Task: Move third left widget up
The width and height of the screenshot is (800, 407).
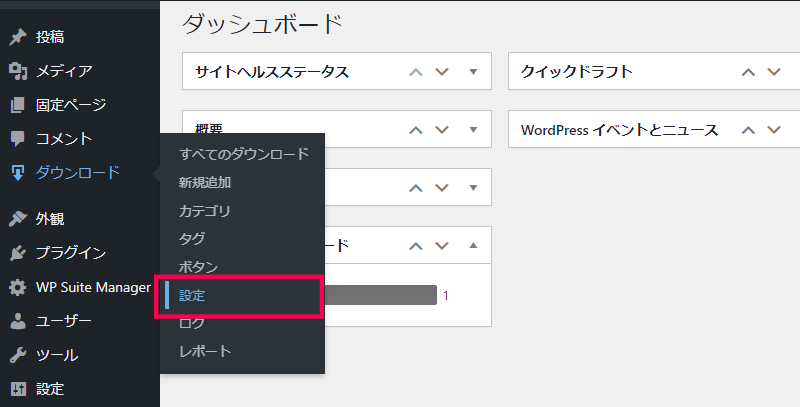Action: pos(416,188)
